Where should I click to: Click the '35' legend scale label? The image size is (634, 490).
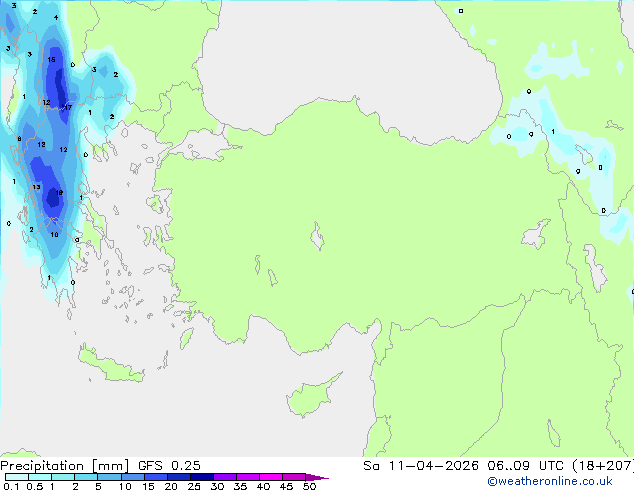click(241, 486)
